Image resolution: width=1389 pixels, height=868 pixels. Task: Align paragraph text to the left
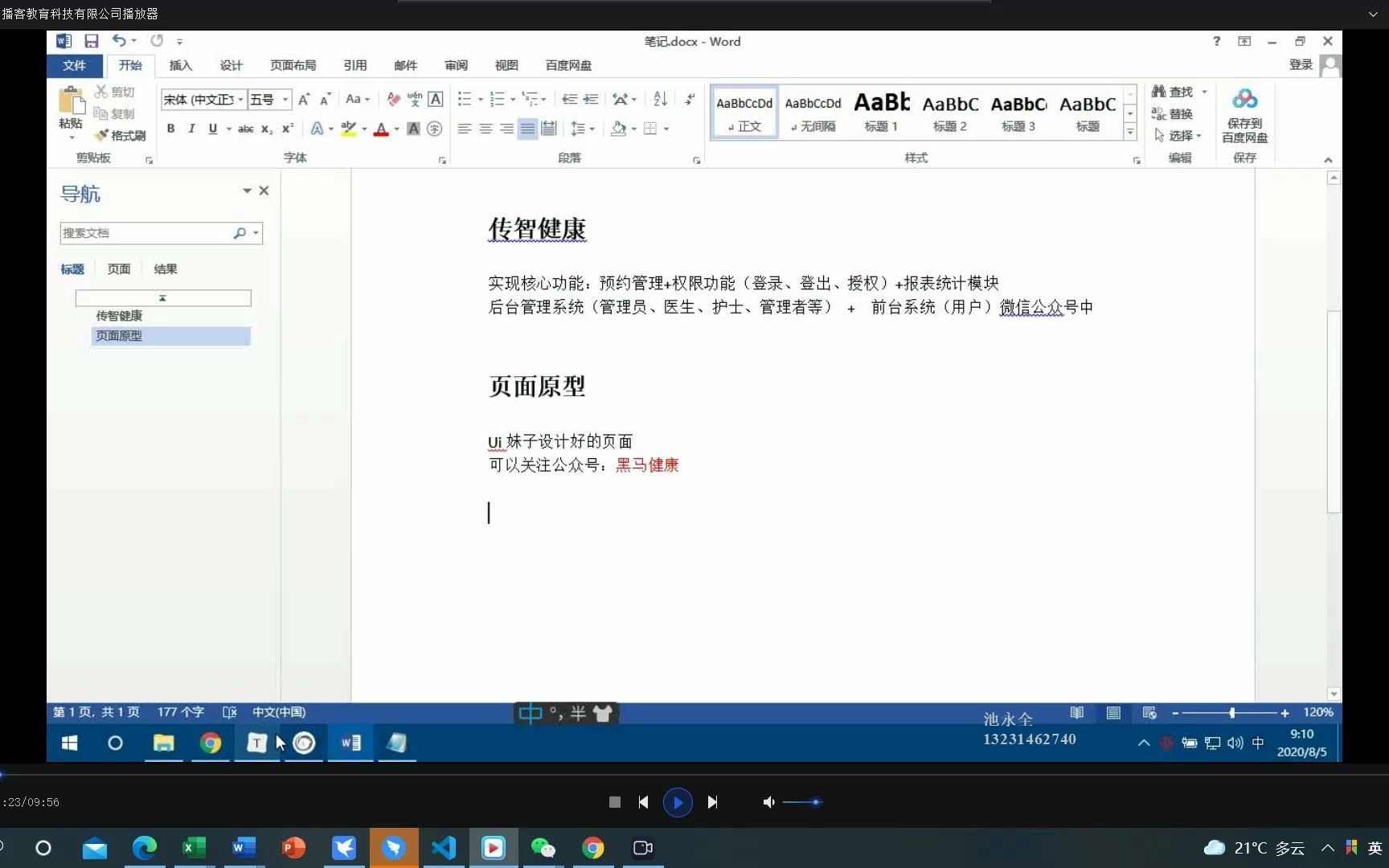(x=465, y=129)
